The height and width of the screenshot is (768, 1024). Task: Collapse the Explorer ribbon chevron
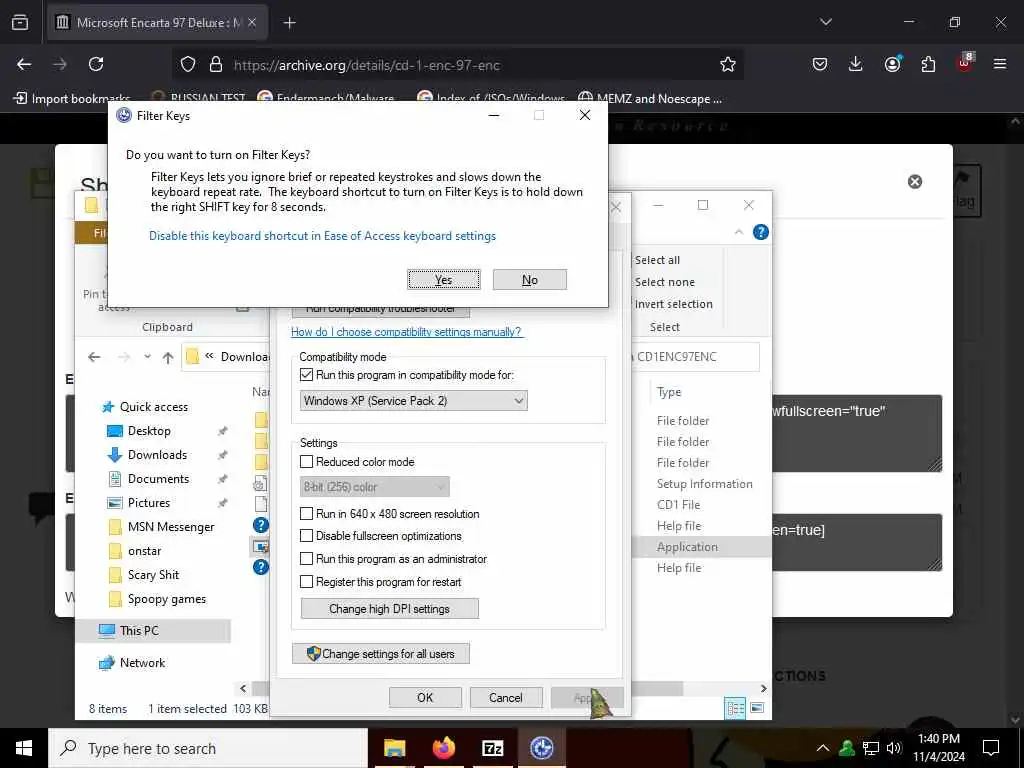739,232
